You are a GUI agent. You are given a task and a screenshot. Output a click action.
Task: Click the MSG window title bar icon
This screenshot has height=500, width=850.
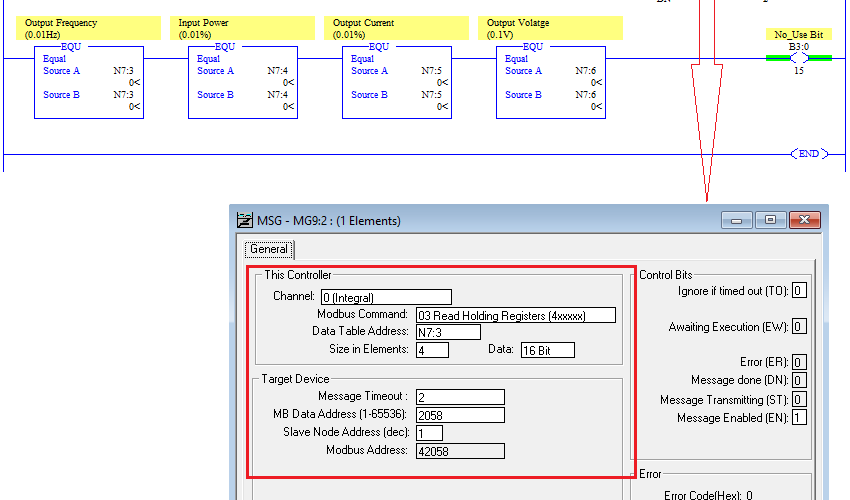pos(244,220)
